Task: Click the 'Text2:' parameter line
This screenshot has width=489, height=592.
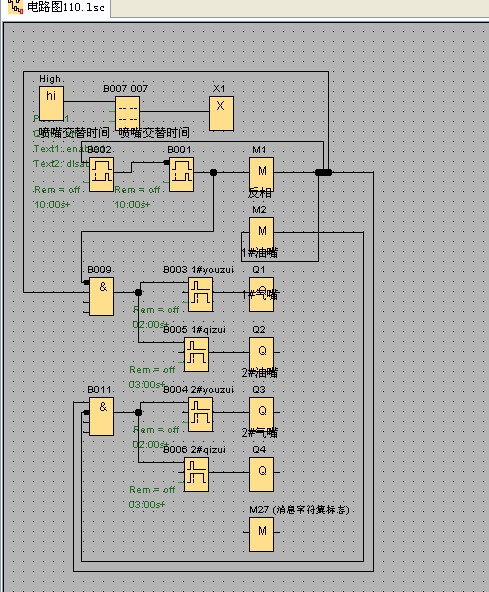Action: pyautogui.click(x=61, y=163)
